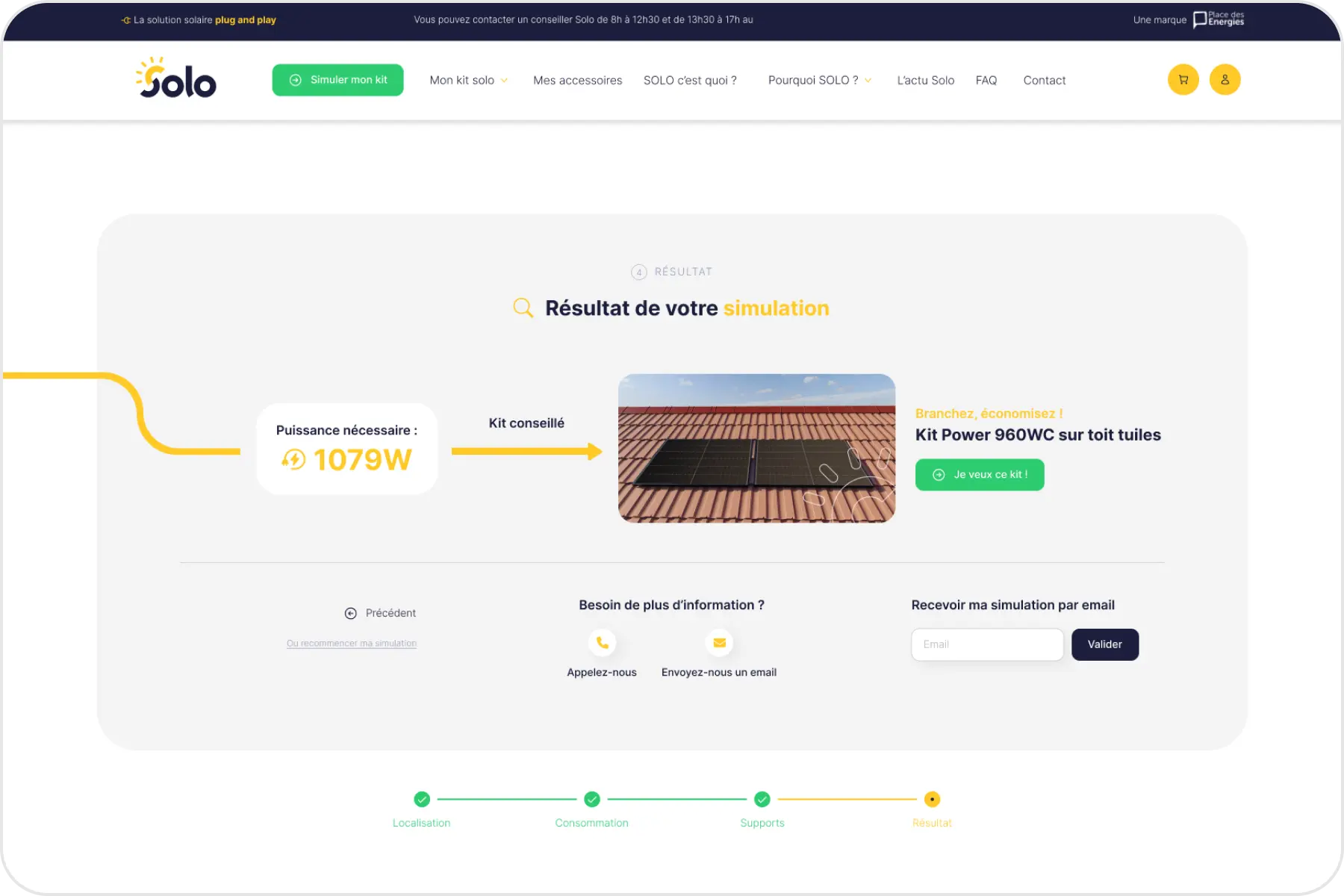The width and height of the screenshot is (1344, 896).
Task: Click Appelez-nous text link
Action: (602, 672)
